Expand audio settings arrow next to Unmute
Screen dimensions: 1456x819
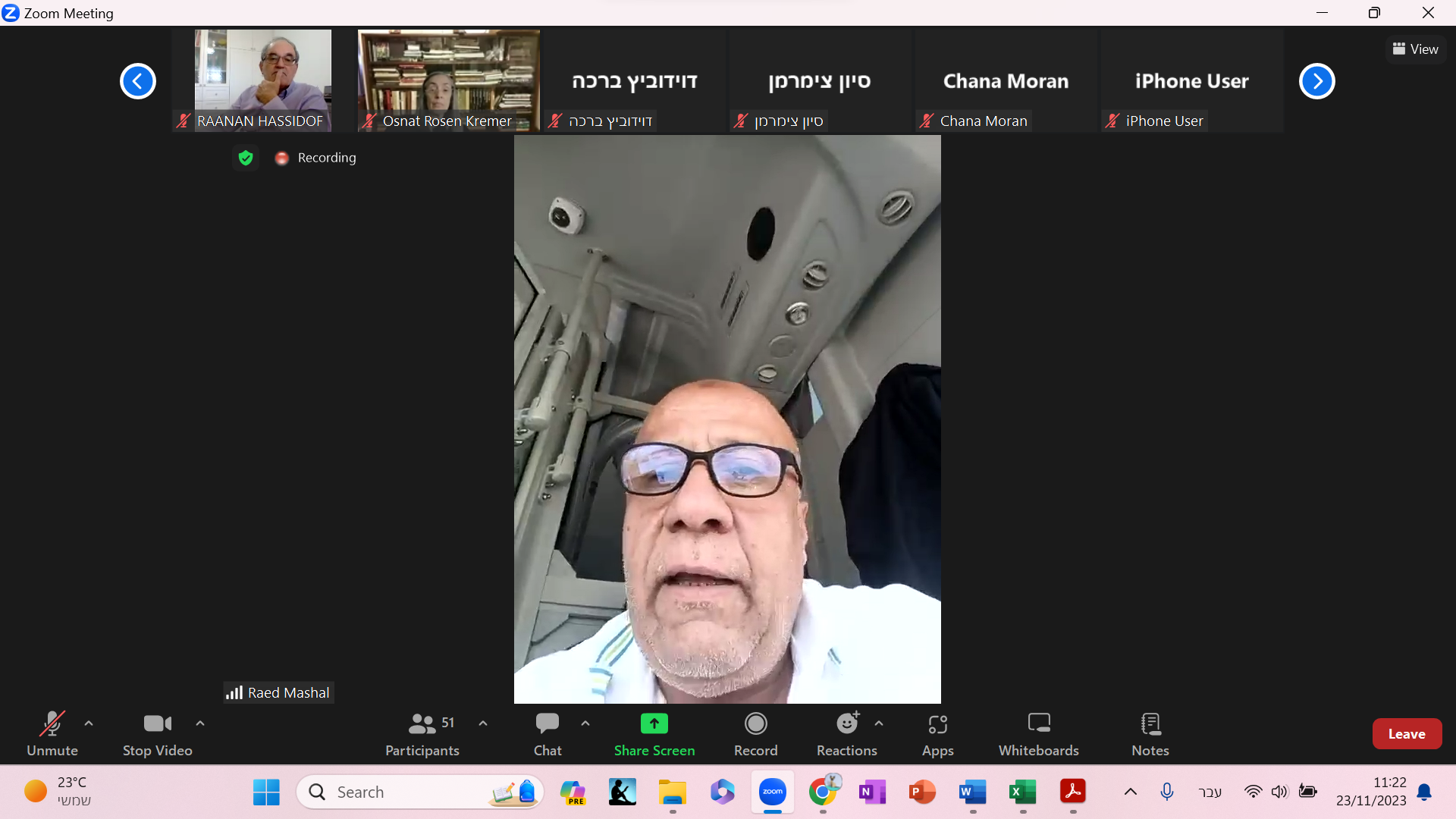coord(89,723)
